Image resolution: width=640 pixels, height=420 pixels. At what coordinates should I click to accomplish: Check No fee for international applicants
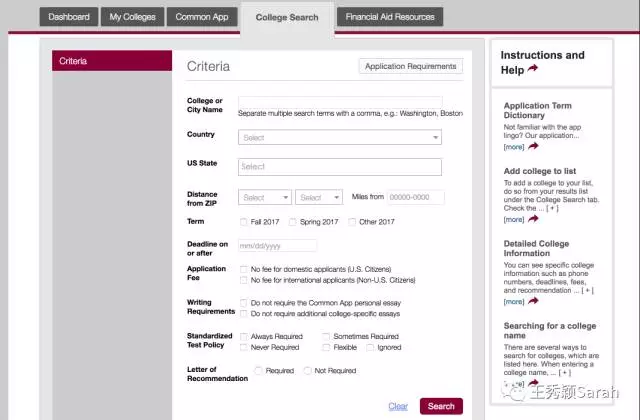pyautogui.click(x=244, y=280)
